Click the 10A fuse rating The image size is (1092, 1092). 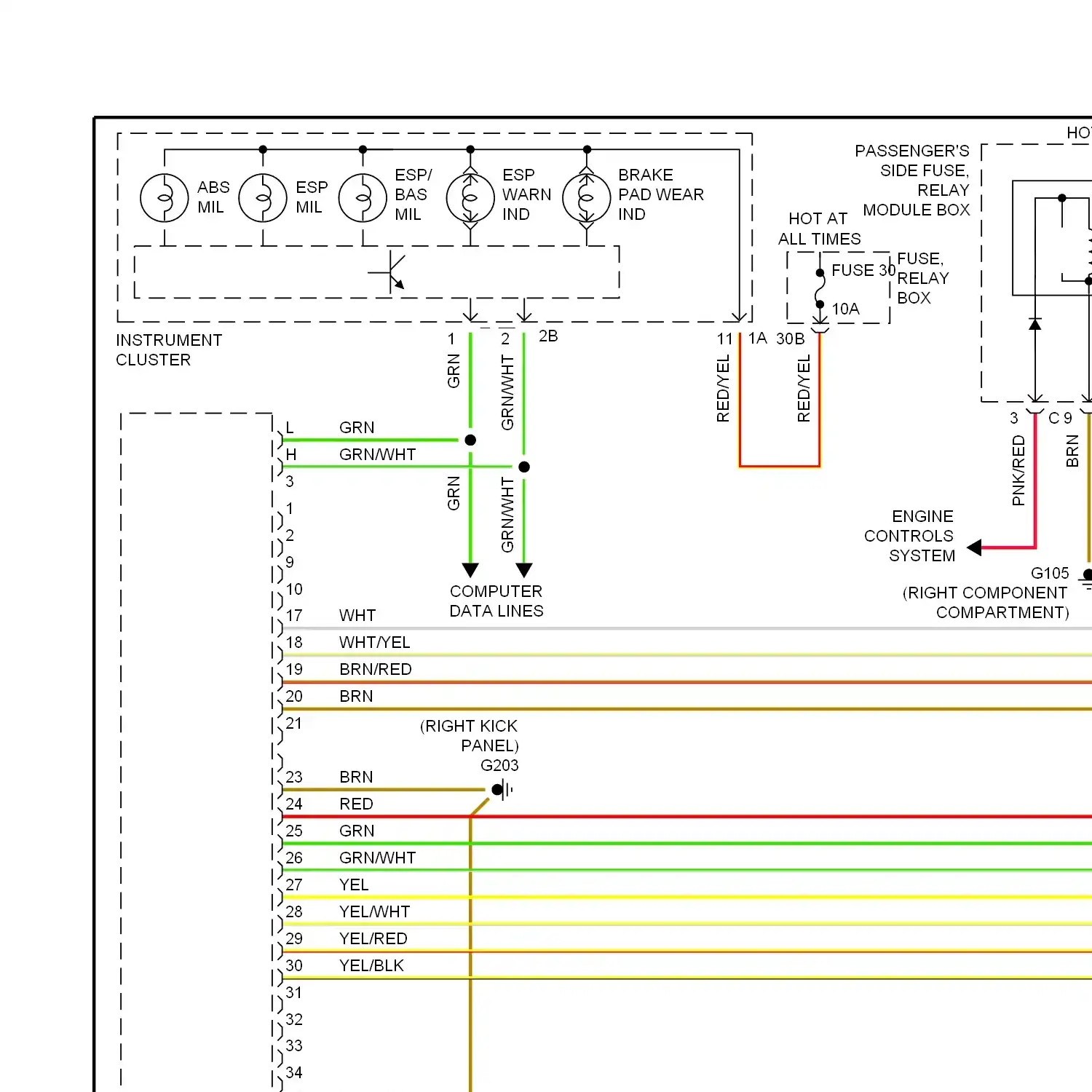pyautogui.click(x=846, y=309)
